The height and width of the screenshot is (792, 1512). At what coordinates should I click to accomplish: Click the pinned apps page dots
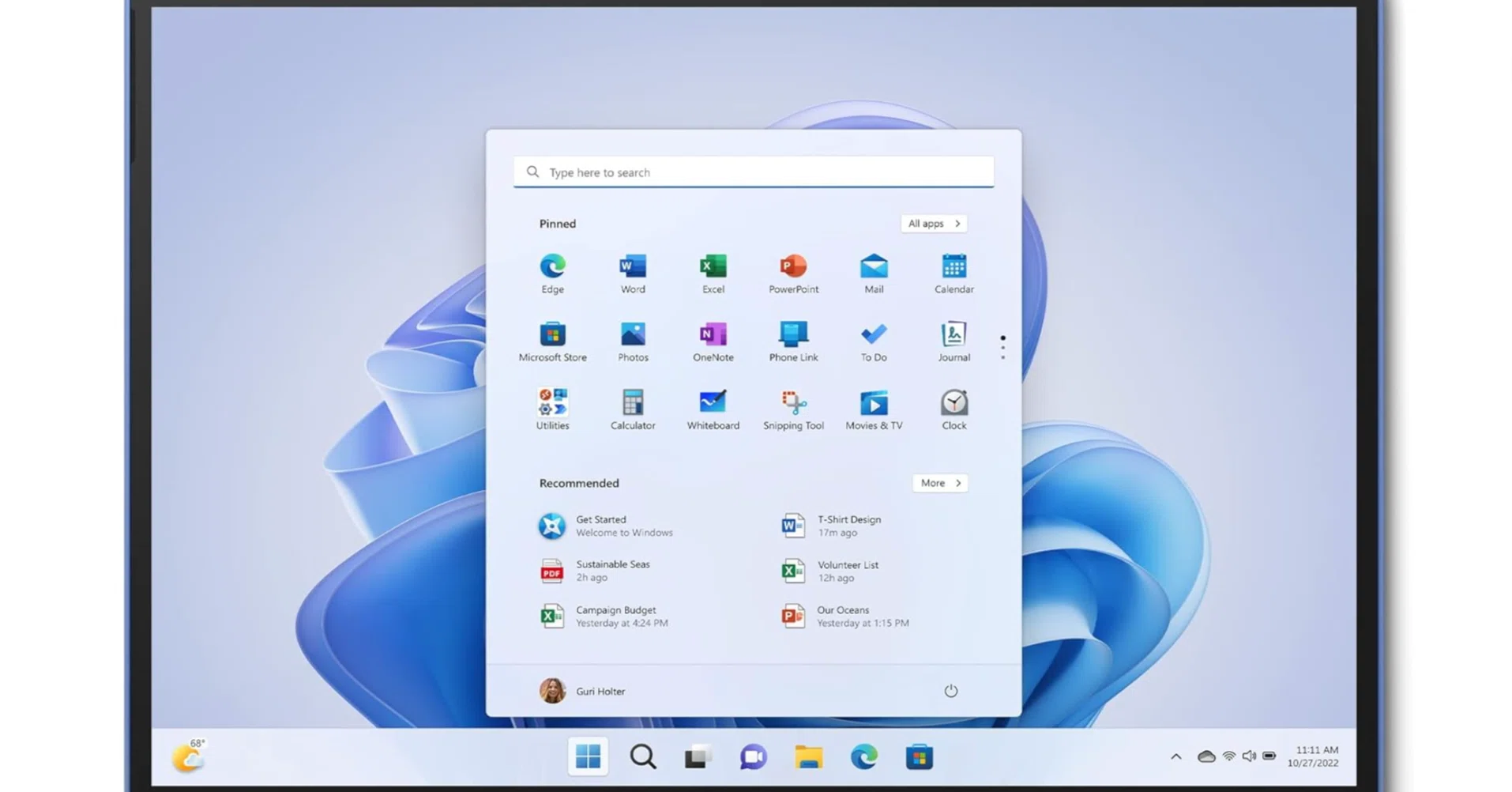[1002, 348]
